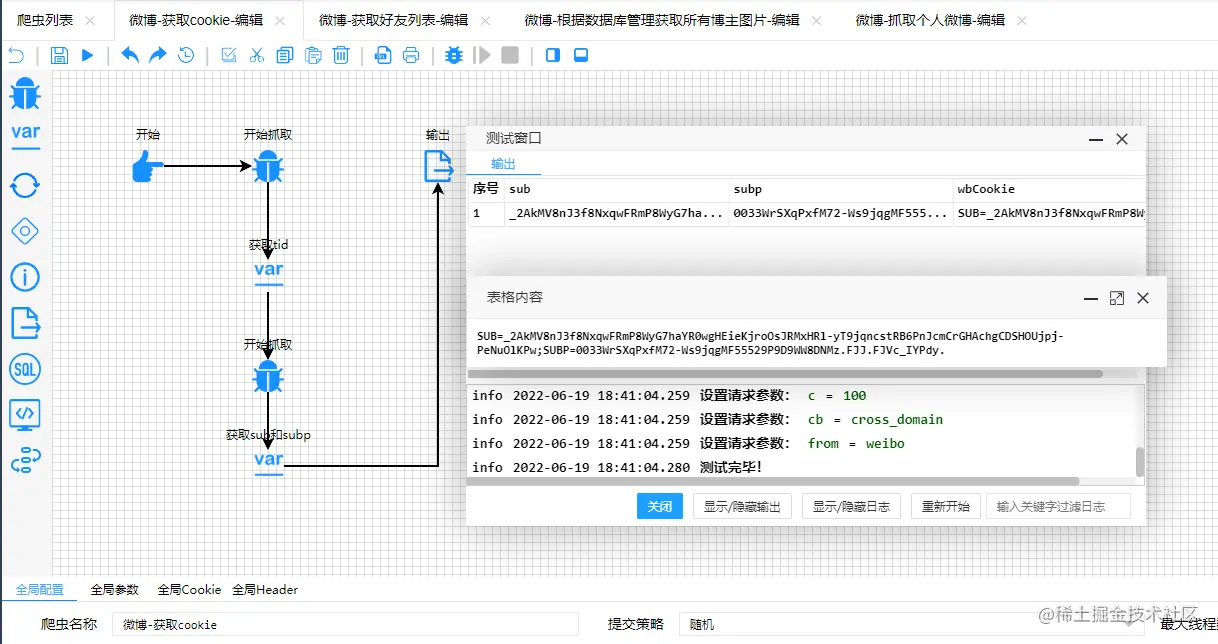Run the flow with the play icon
Image resolution: width=1218 pixels, height=644 pixels.
(x=87, y=55)
